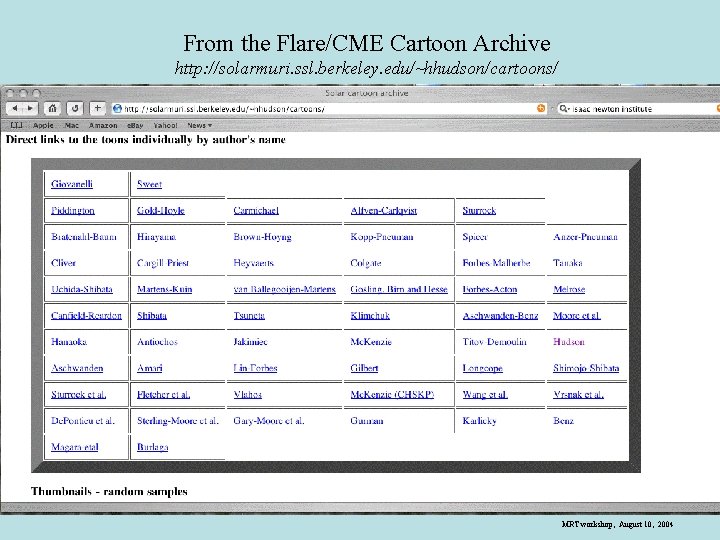Click the browser Back arrow button

pos(14,108)
